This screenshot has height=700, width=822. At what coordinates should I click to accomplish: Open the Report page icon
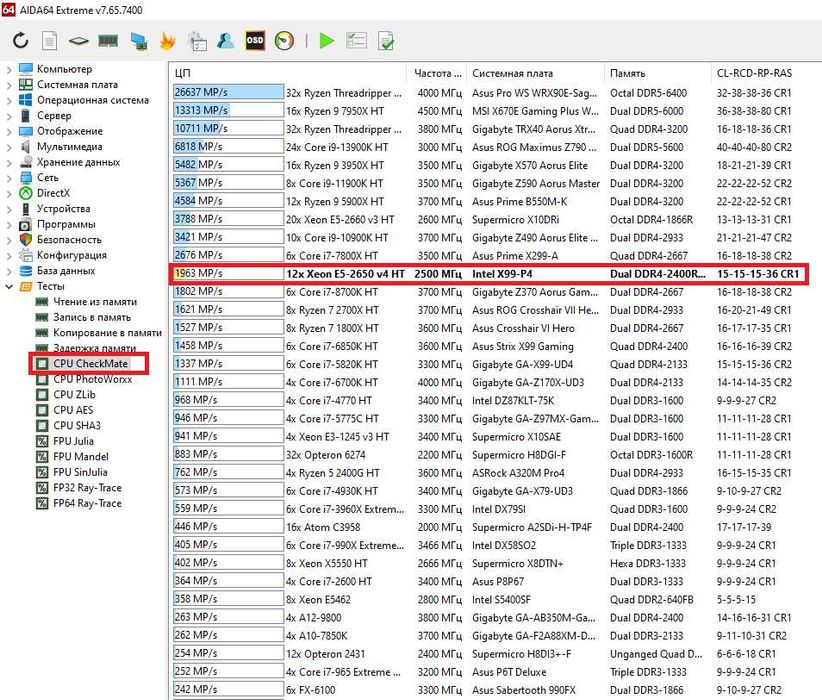pos(50,40)
